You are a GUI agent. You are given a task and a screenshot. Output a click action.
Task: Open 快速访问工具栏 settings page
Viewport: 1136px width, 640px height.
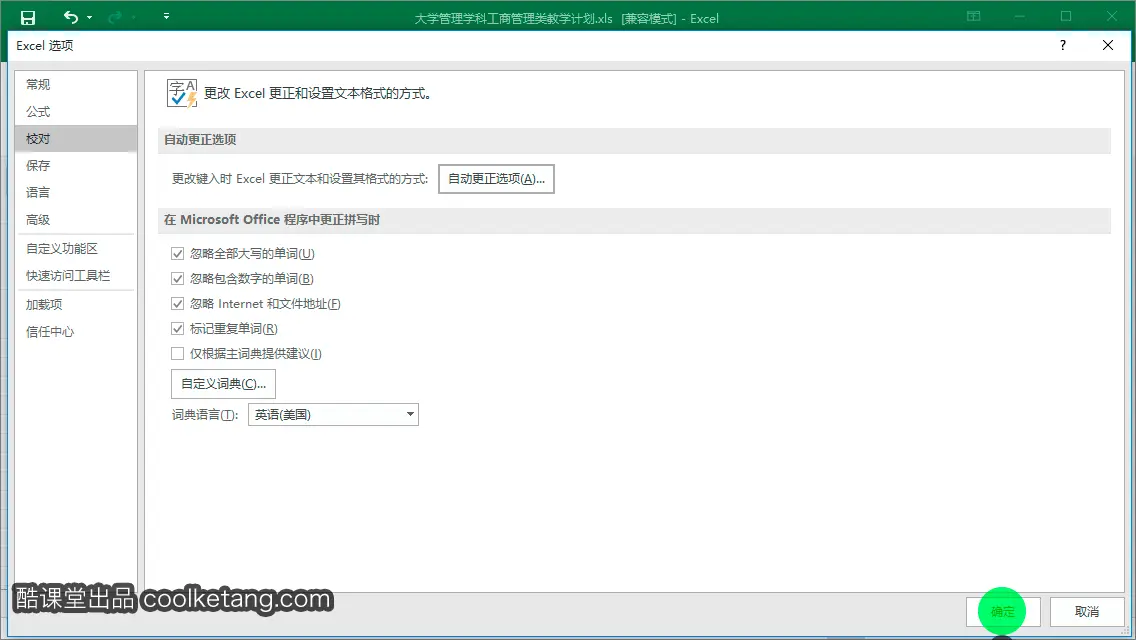click(x=75, y=275)
